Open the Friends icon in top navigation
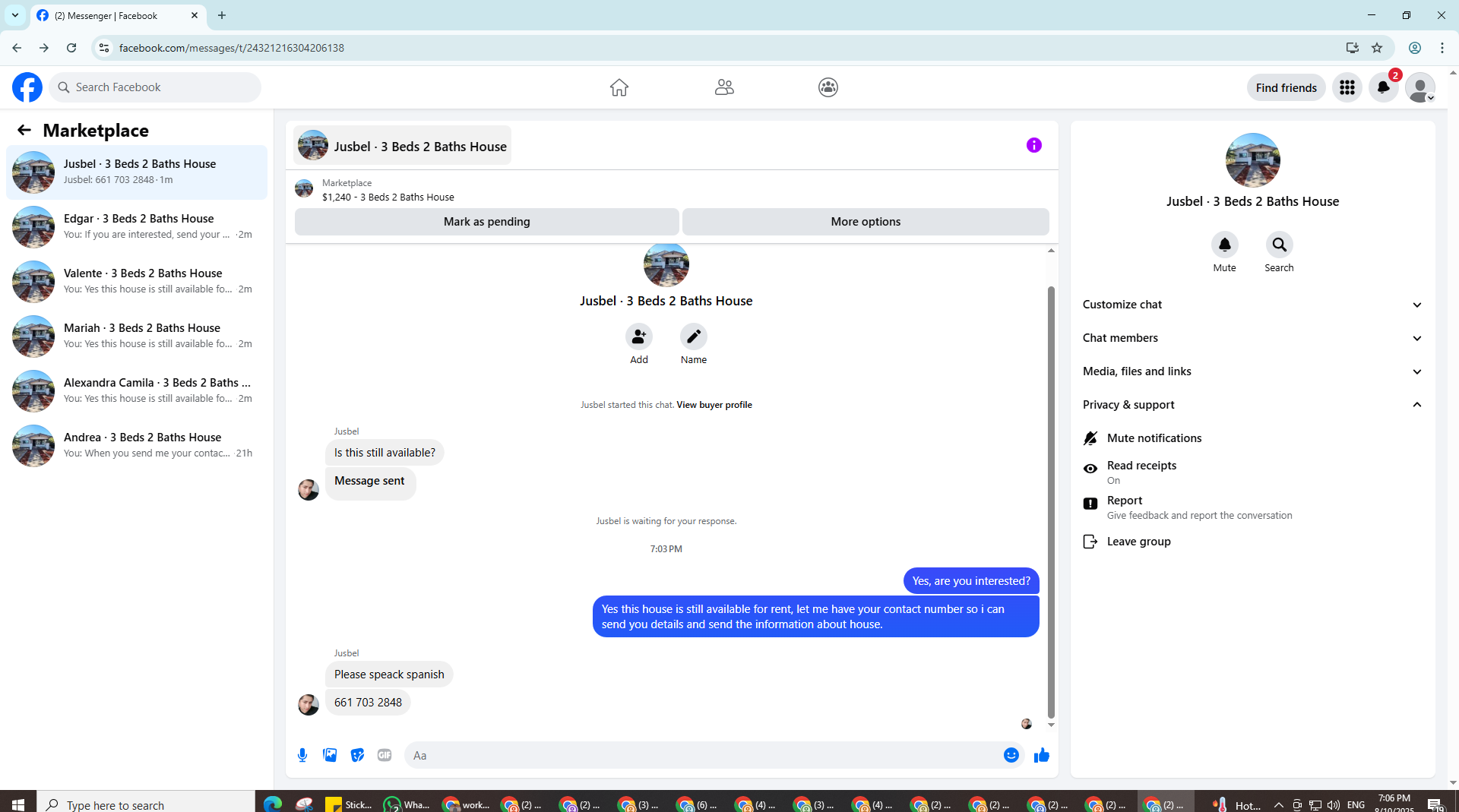Screen dimensions: 1459x812 [724, 87]
